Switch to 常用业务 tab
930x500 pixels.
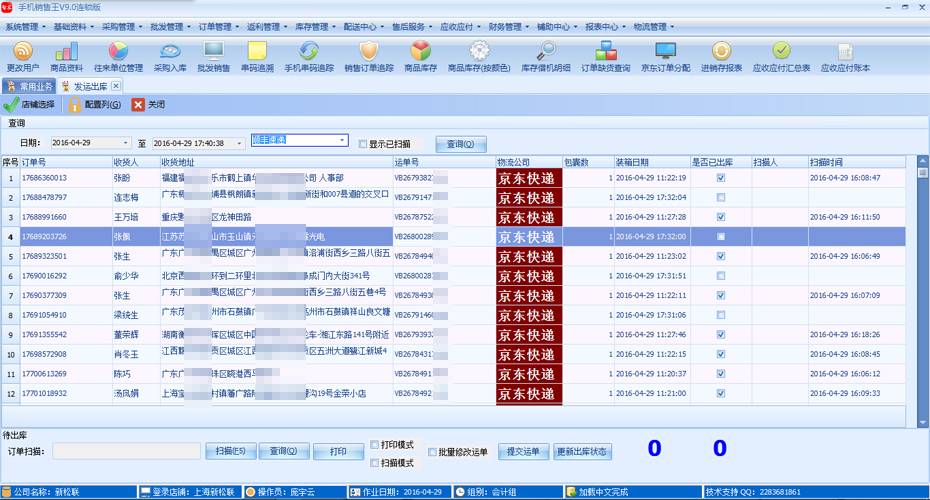pos(30,87)
